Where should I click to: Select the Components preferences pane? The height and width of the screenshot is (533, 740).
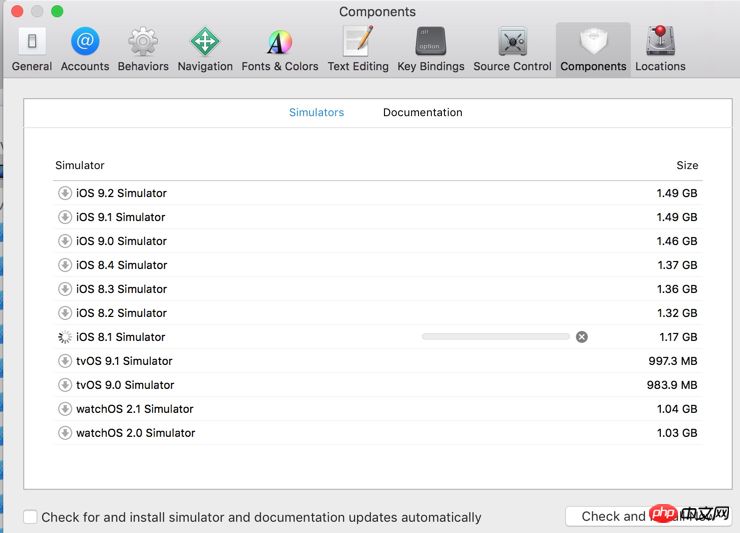(593, 49)
